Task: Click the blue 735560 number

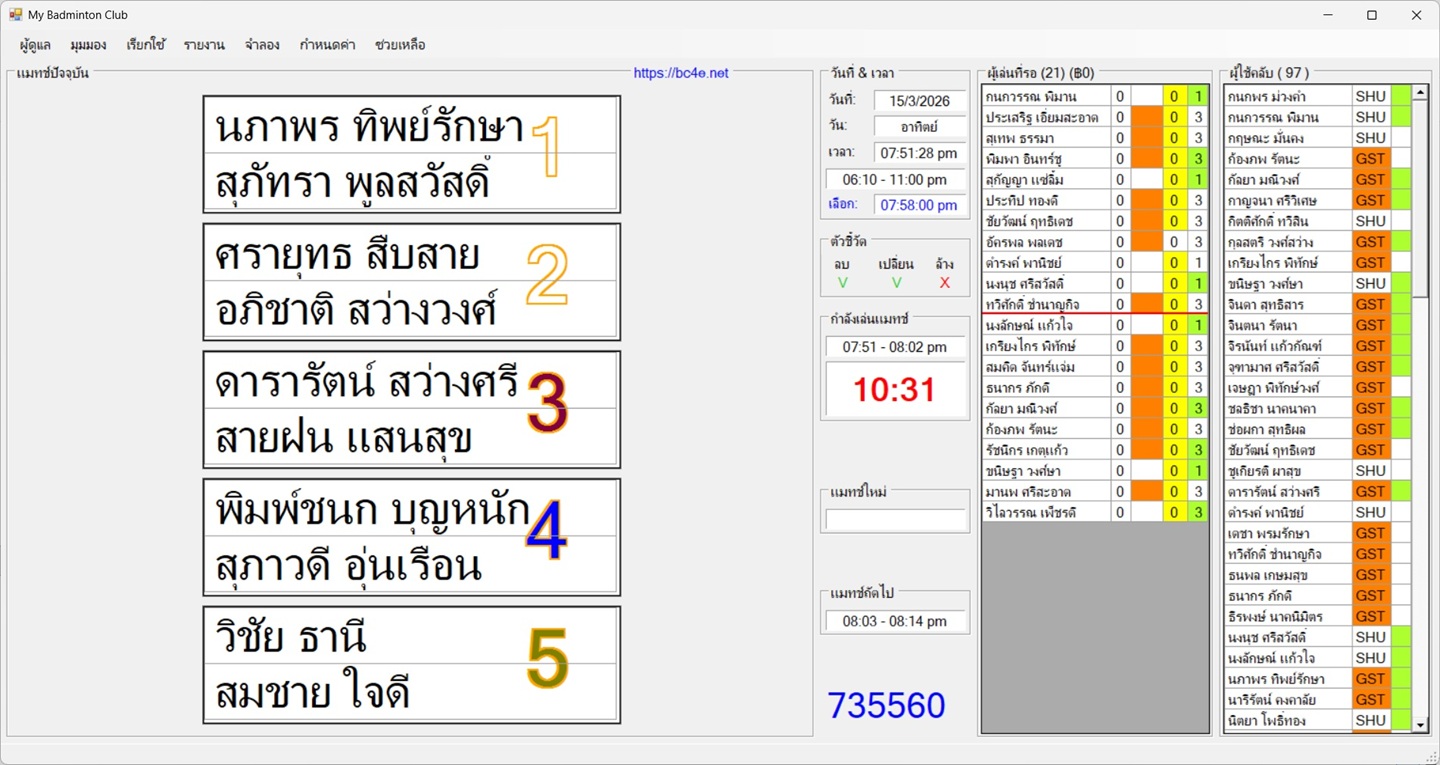Action: [x=886, y=706]
